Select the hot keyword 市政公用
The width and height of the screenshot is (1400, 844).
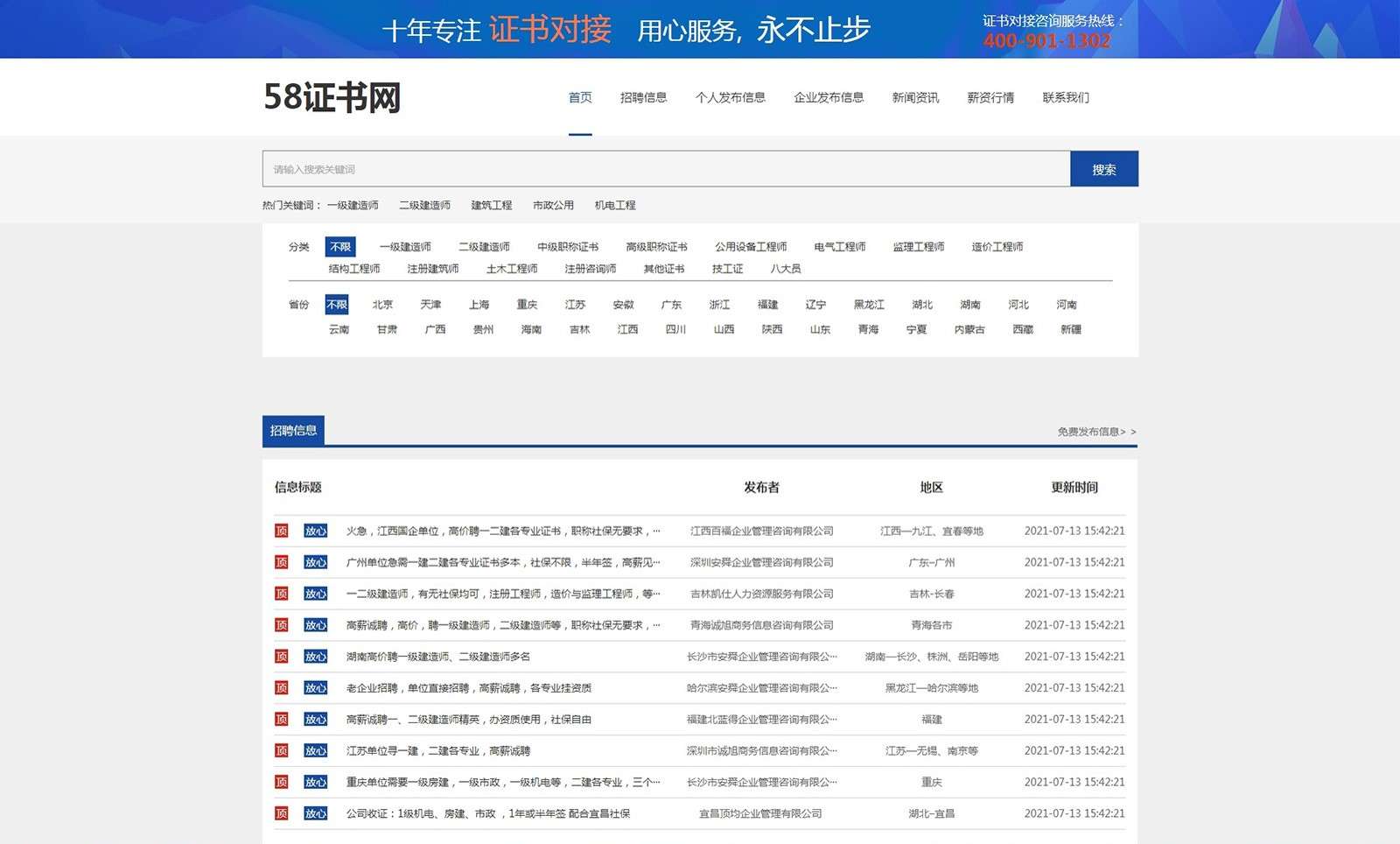pyautogui.click(x=553, y=205)
